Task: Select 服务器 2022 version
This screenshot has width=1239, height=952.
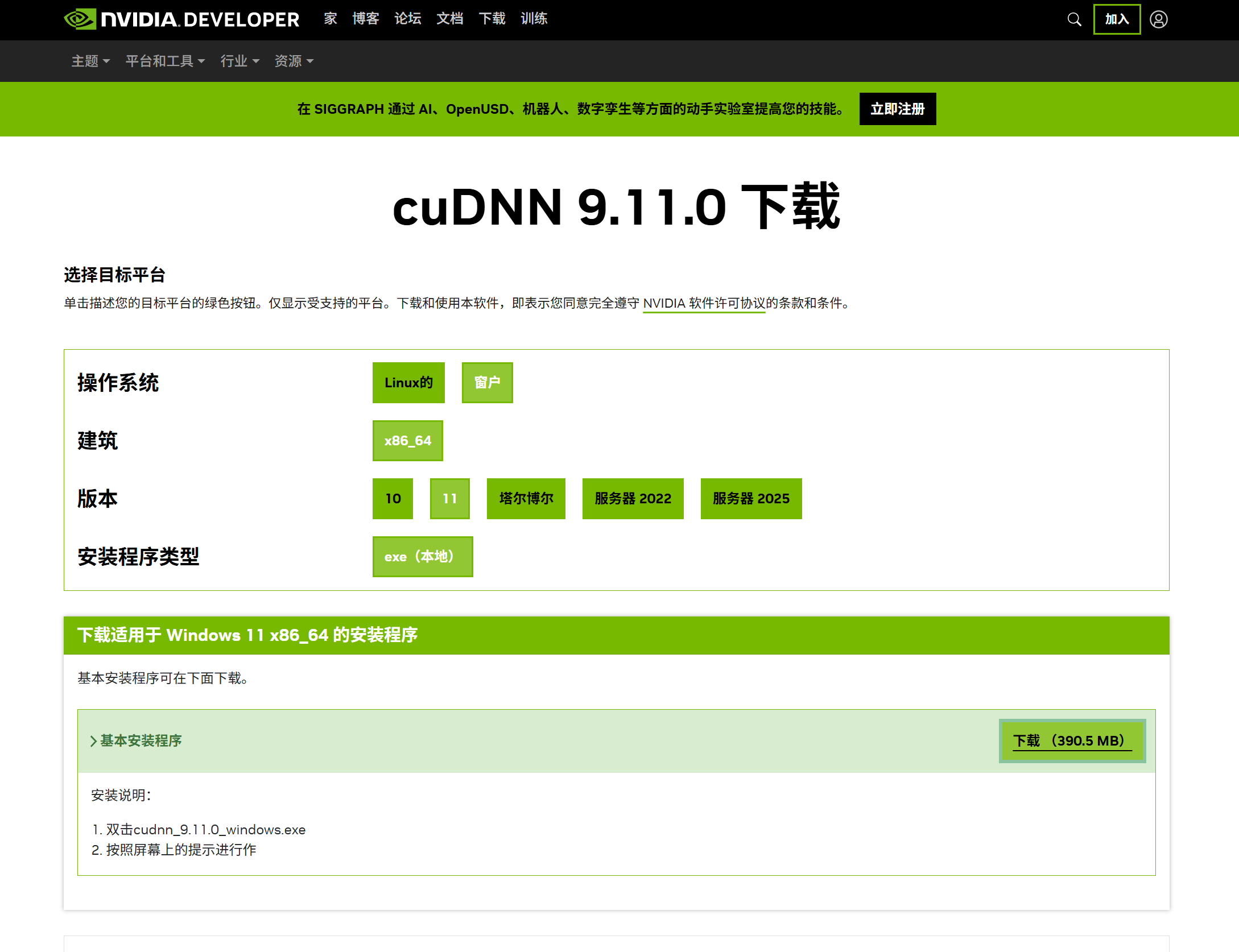Action: click(633, 499)
